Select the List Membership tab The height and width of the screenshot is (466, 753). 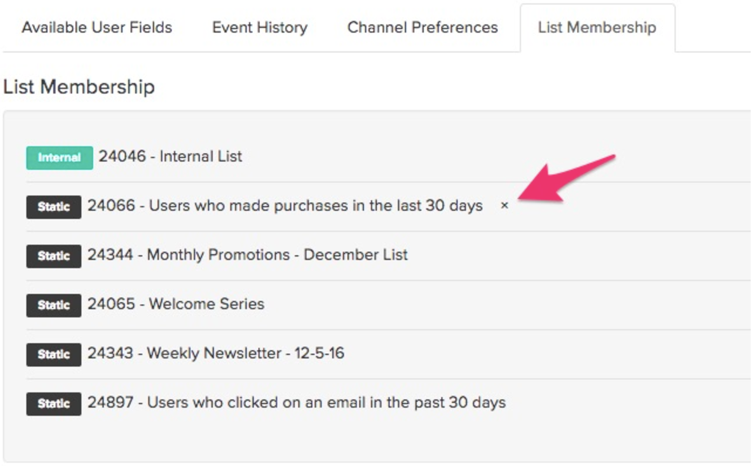[597, 27]
